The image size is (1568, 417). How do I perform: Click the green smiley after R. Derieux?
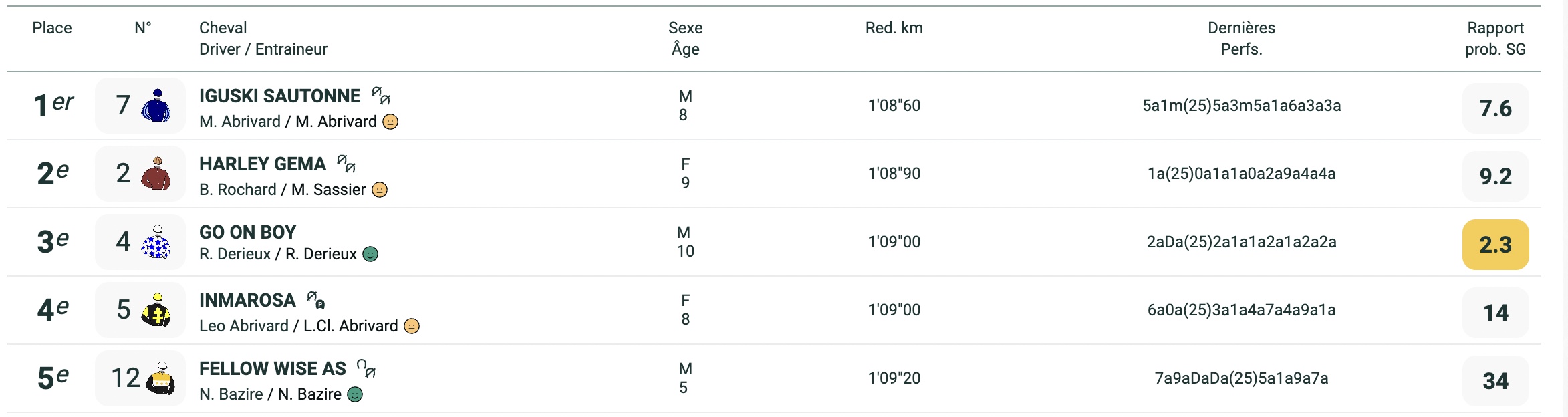tap(370, 254)
